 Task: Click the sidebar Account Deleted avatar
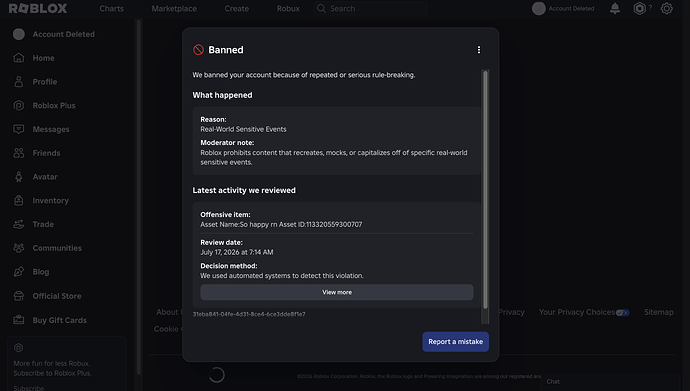coord(19,34)
